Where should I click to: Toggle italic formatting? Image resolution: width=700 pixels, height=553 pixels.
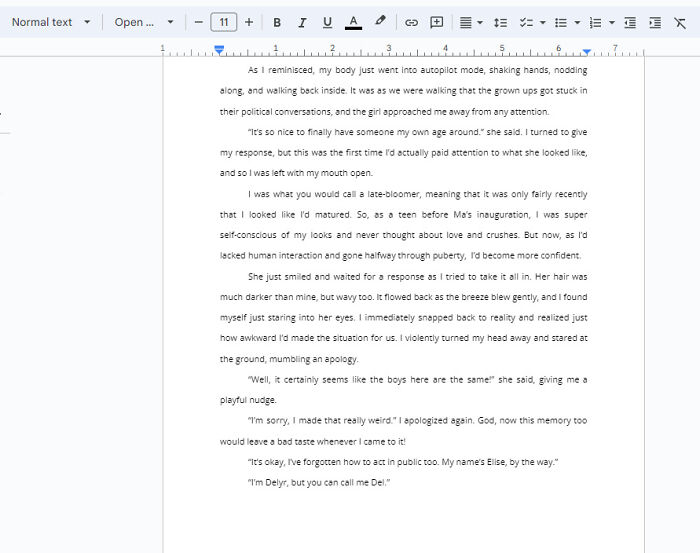302,22
